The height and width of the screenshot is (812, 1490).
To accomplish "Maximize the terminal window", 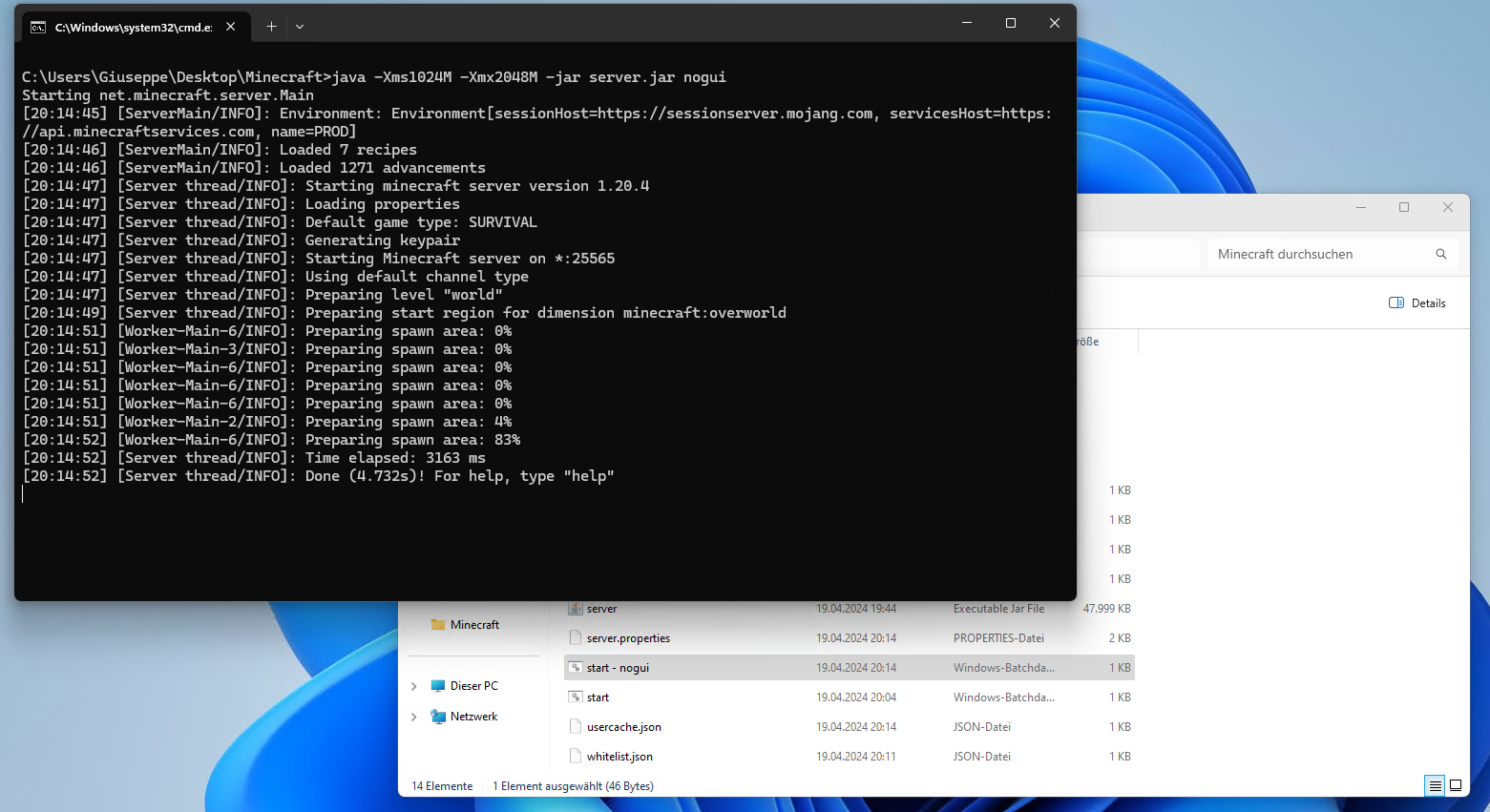I will [1011, 23].
